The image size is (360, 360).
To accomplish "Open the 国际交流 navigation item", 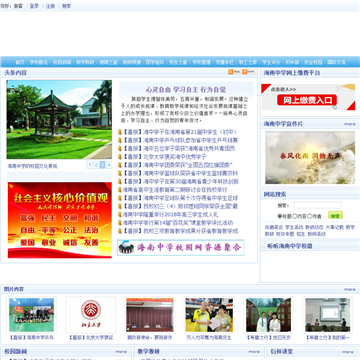I will click(336, 62).
